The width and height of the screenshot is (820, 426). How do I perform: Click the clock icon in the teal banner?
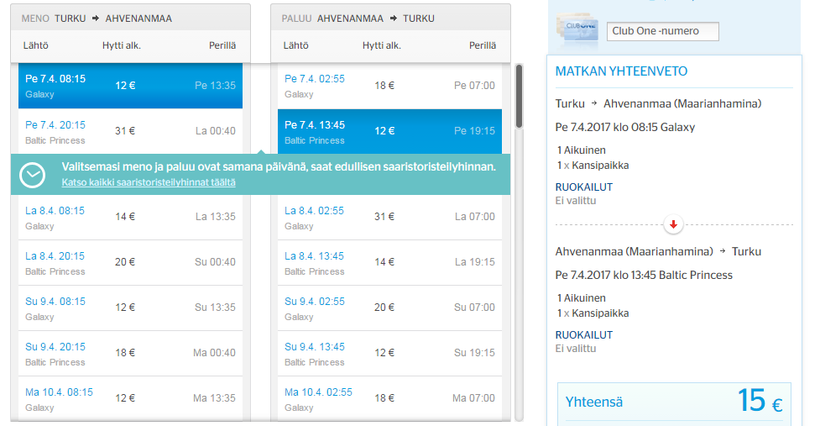tap(33, 174)
